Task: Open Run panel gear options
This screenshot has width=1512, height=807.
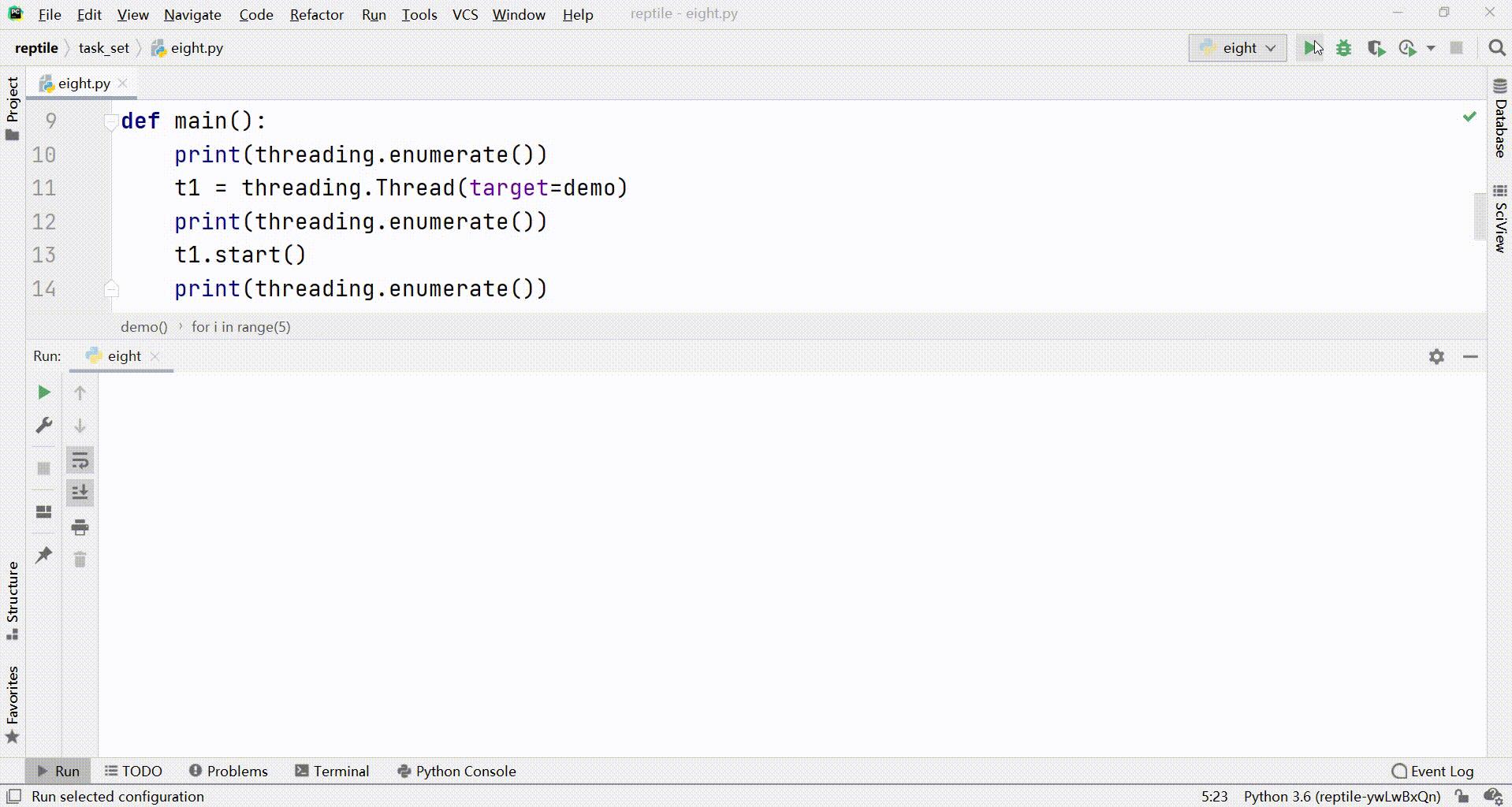Action: click(1436, 356)
